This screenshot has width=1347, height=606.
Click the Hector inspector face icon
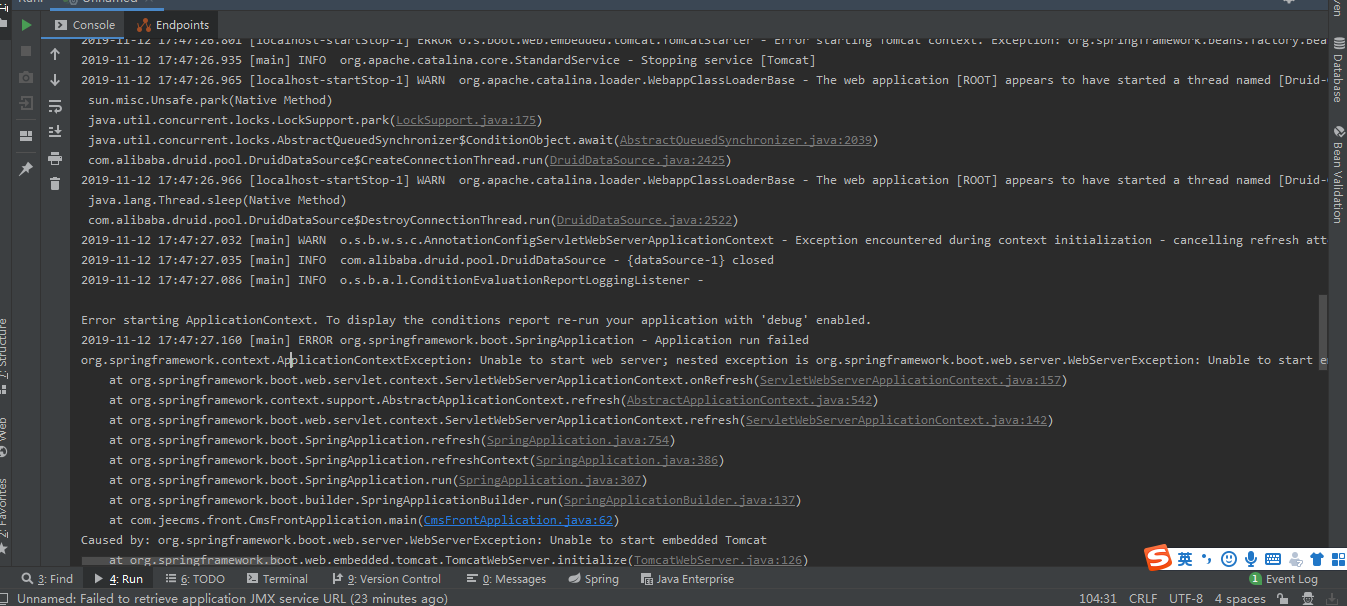(x=1309, y=598)
